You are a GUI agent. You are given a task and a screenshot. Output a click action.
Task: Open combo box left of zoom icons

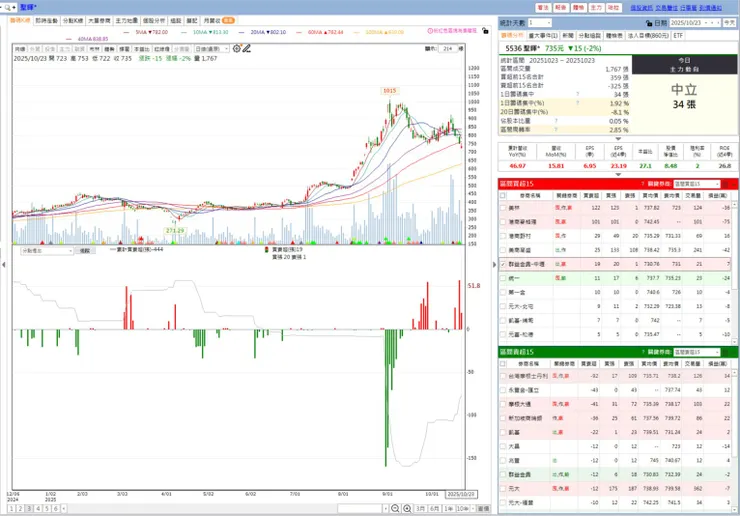point(363,508)
